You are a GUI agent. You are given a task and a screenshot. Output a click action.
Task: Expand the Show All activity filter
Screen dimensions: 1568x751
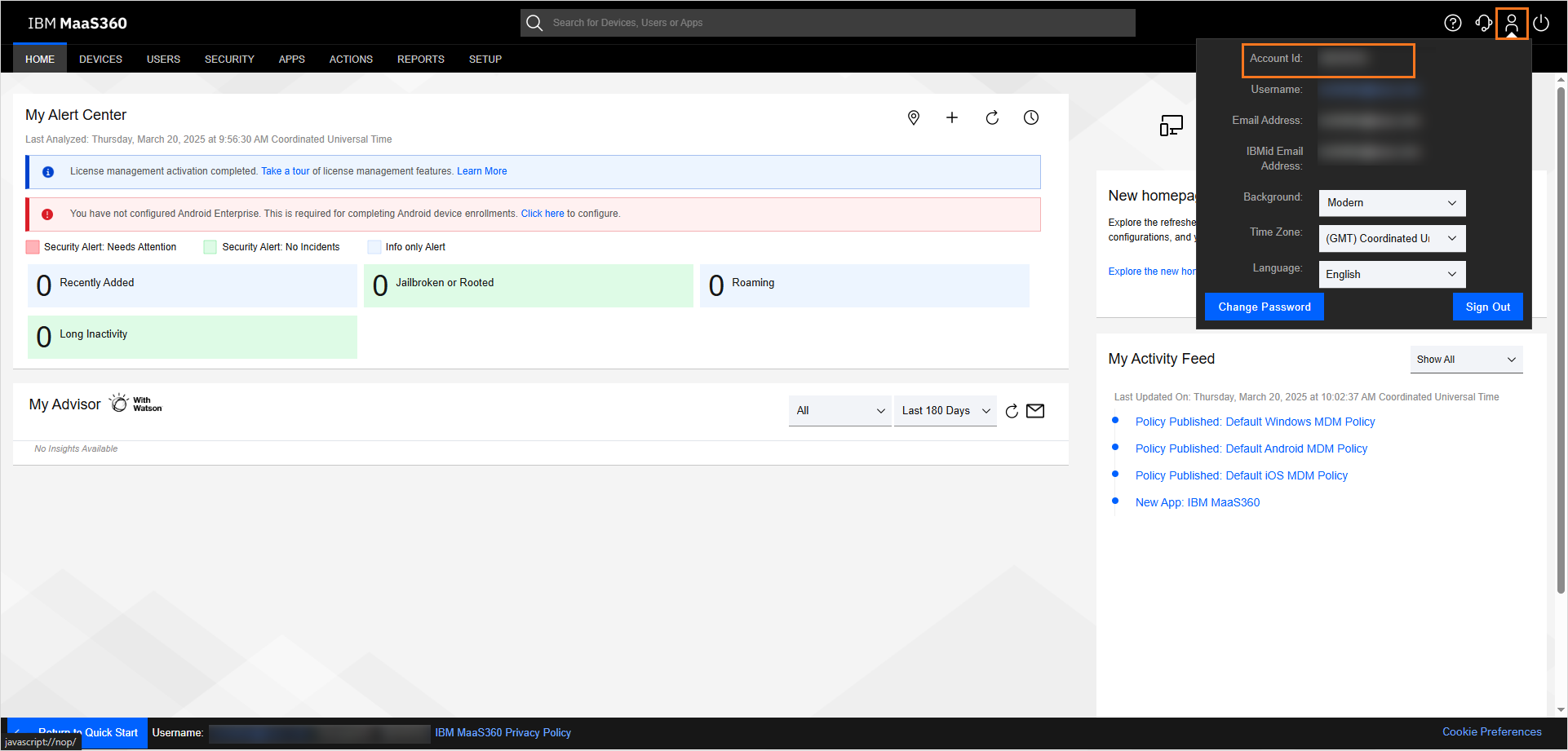coord(1466,360)
